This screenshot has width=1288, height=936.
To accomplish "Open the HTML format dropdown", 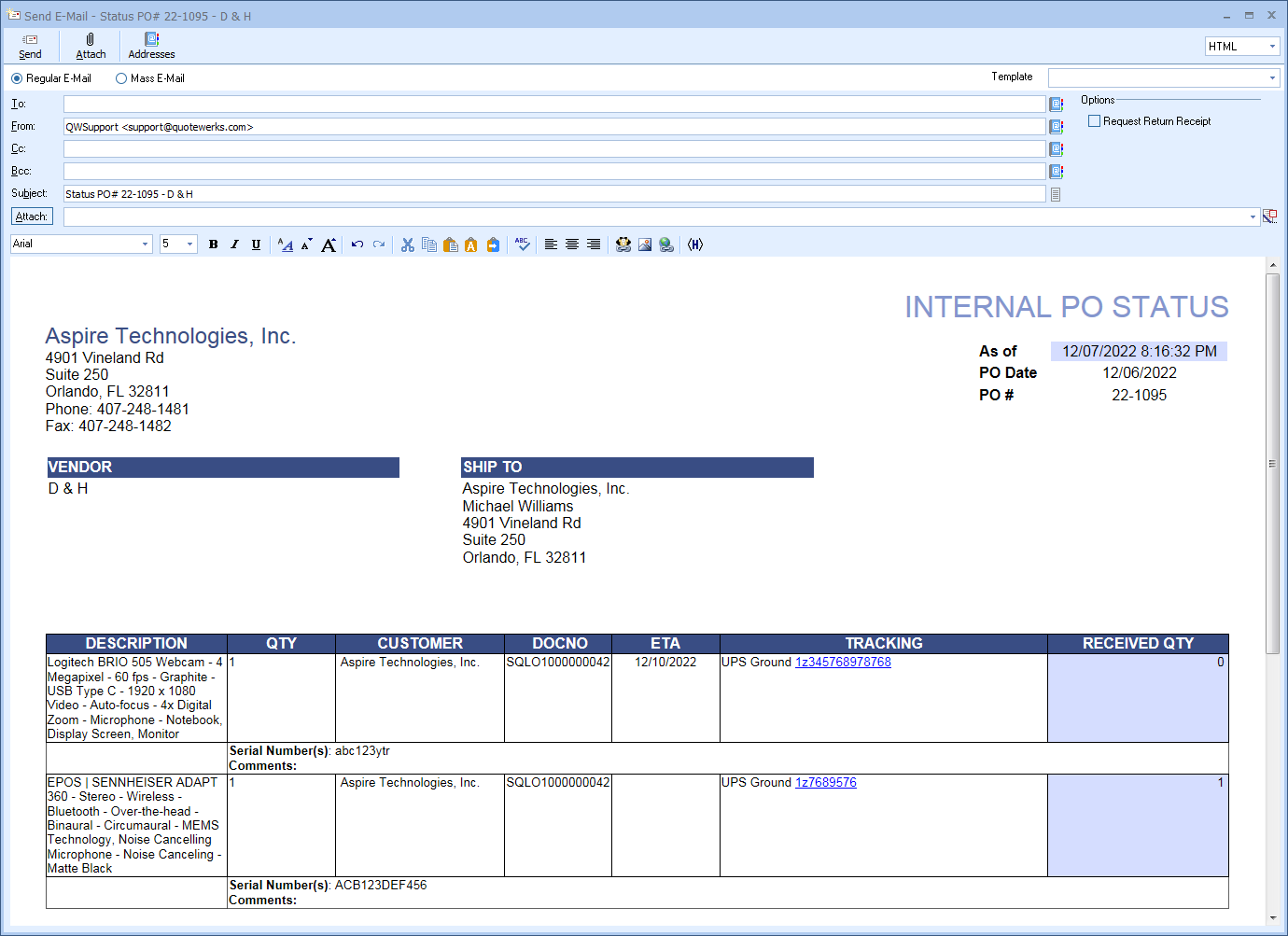I will point(1272,47).
